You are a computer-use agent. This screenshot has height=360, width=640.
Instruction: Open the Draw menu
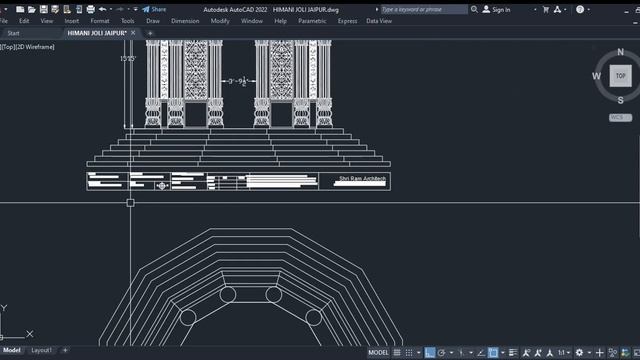pos(153,21)
